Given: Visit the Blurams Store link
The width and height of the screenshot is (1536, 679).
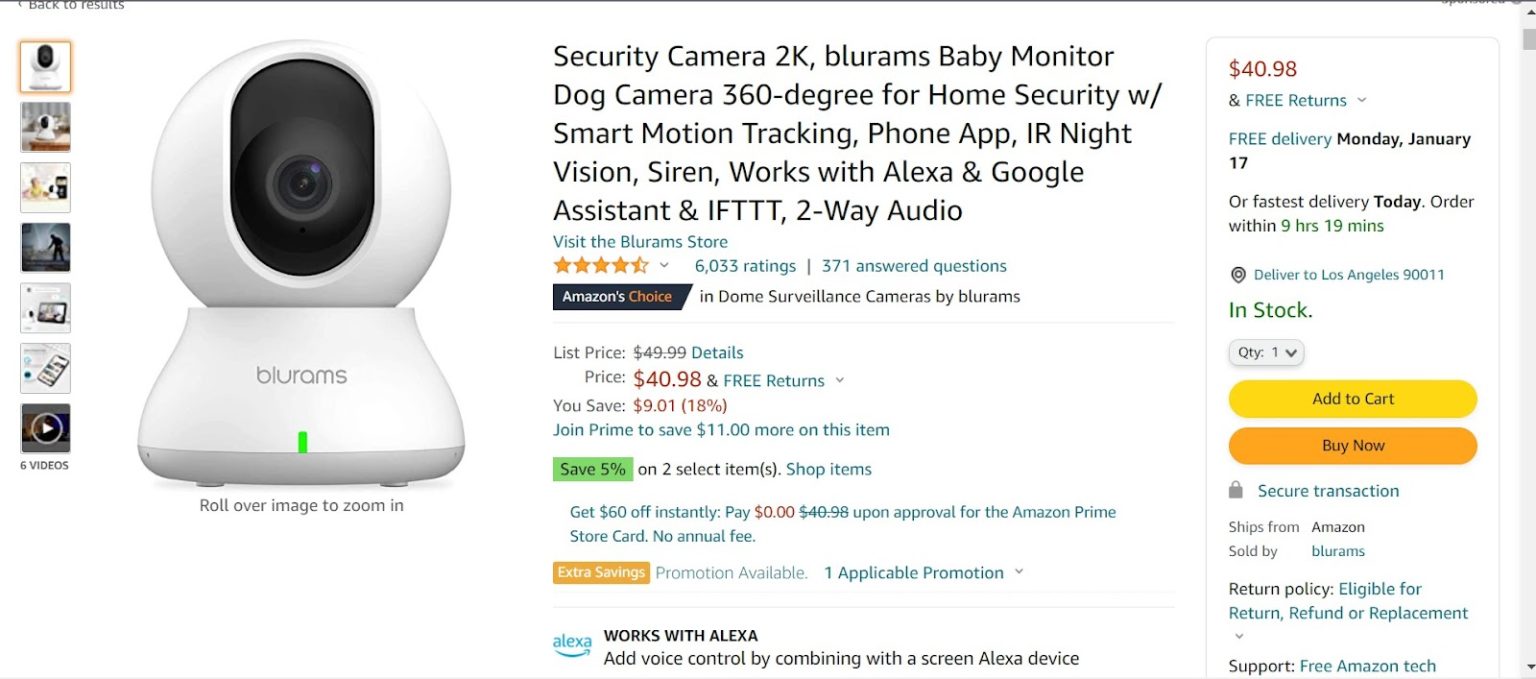Looking at the screenshot, I should pos(640,241).
